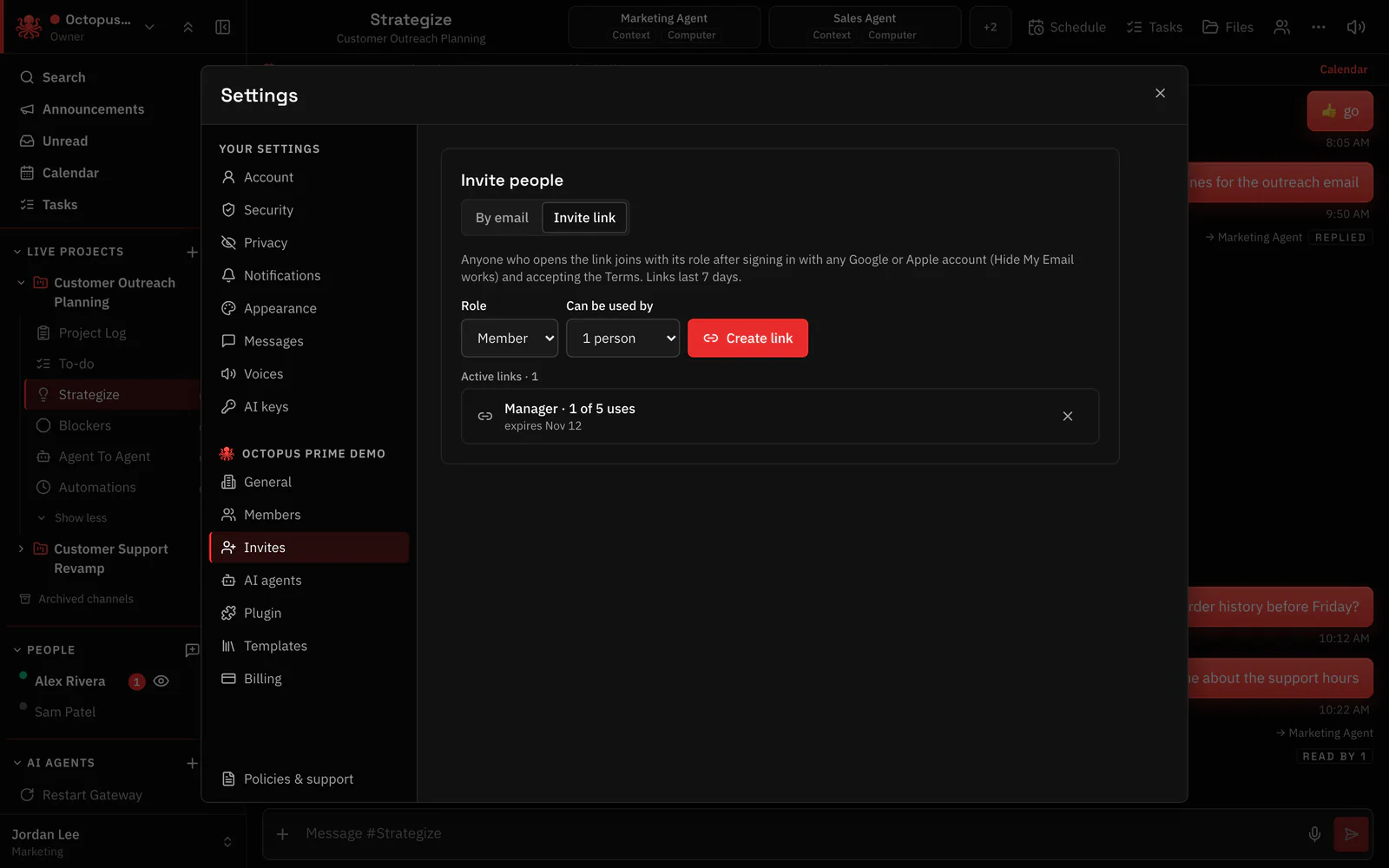Open AI agents settings
Viewport: 1389px width, 868px height.
[x=309, y=581]
